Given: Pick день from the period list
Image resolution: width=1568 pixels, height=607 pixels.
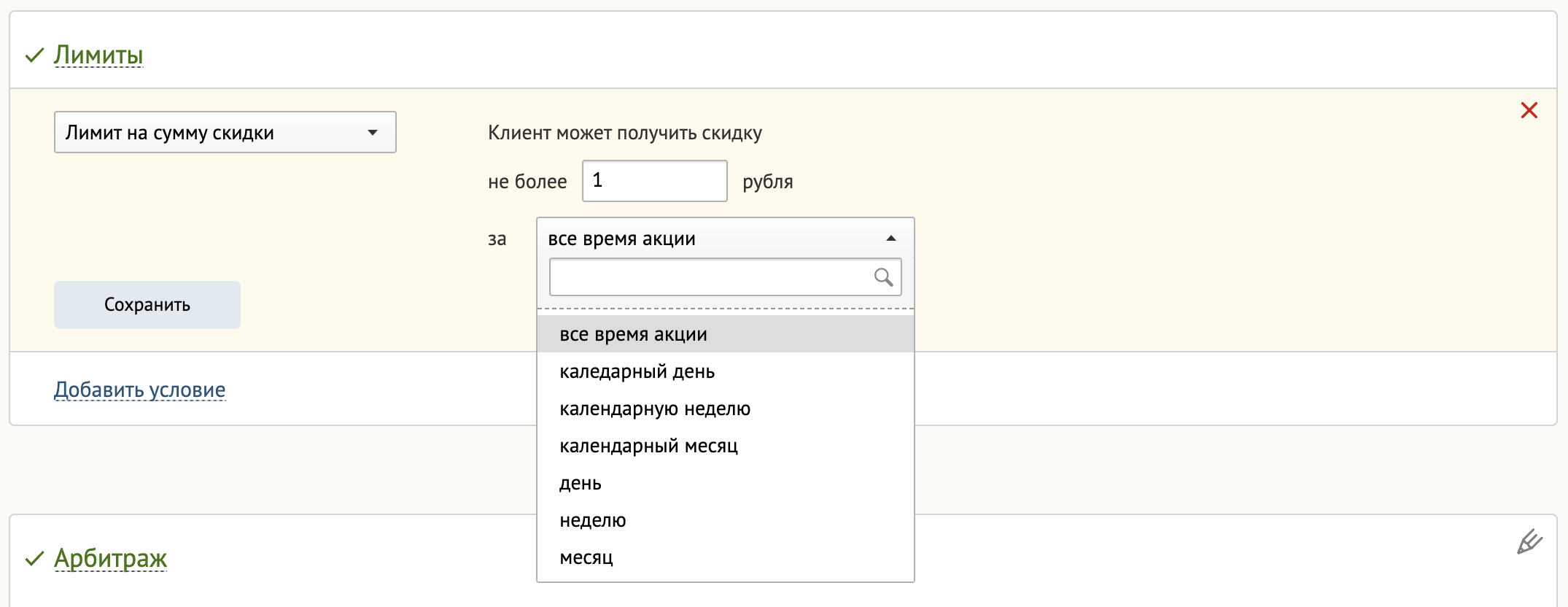Looking at the screenshot, I should (726, 483).
